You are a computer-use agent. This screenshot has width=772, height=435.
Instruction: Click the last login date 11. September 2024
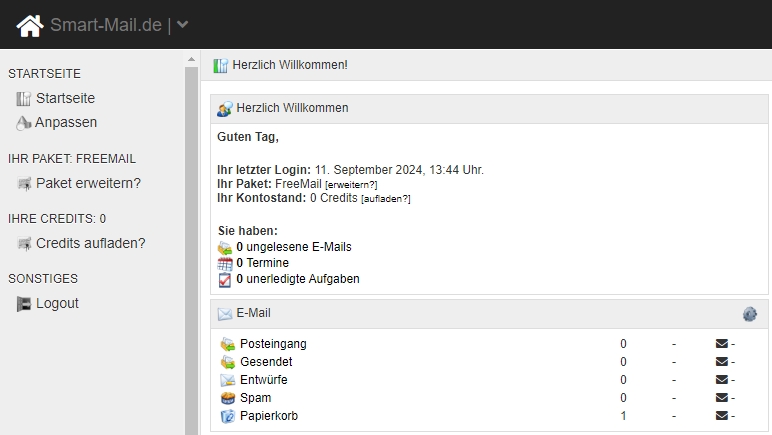coord(369,170)
